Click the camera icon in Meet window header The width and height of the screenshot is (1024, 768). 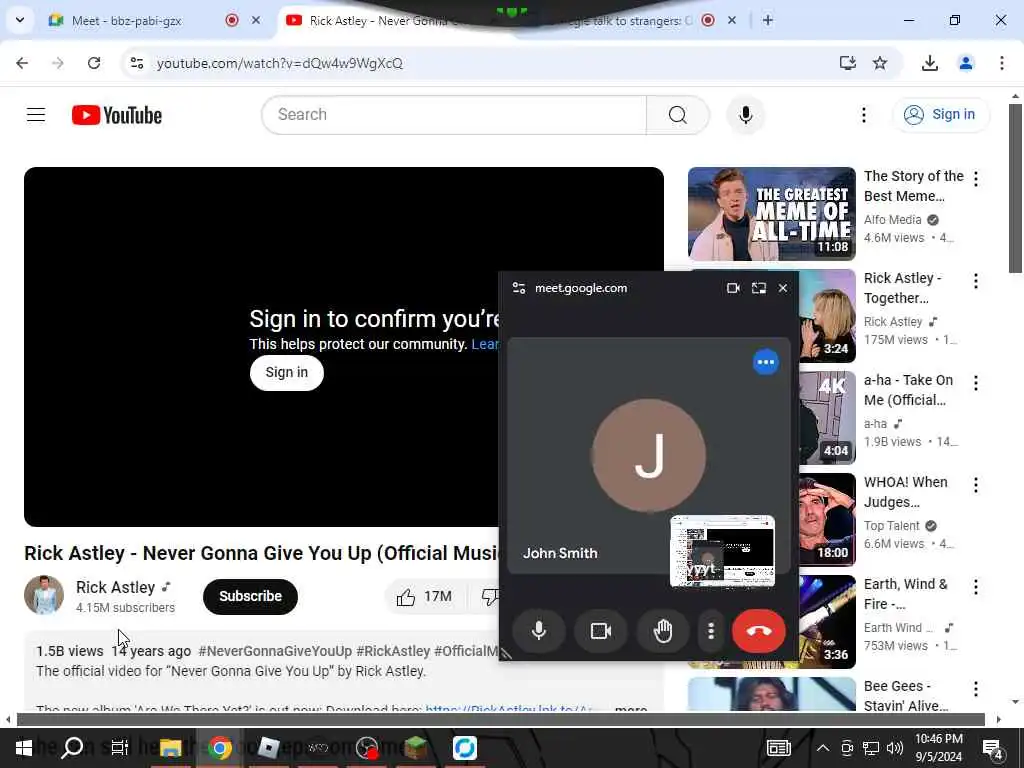point(733,288)
